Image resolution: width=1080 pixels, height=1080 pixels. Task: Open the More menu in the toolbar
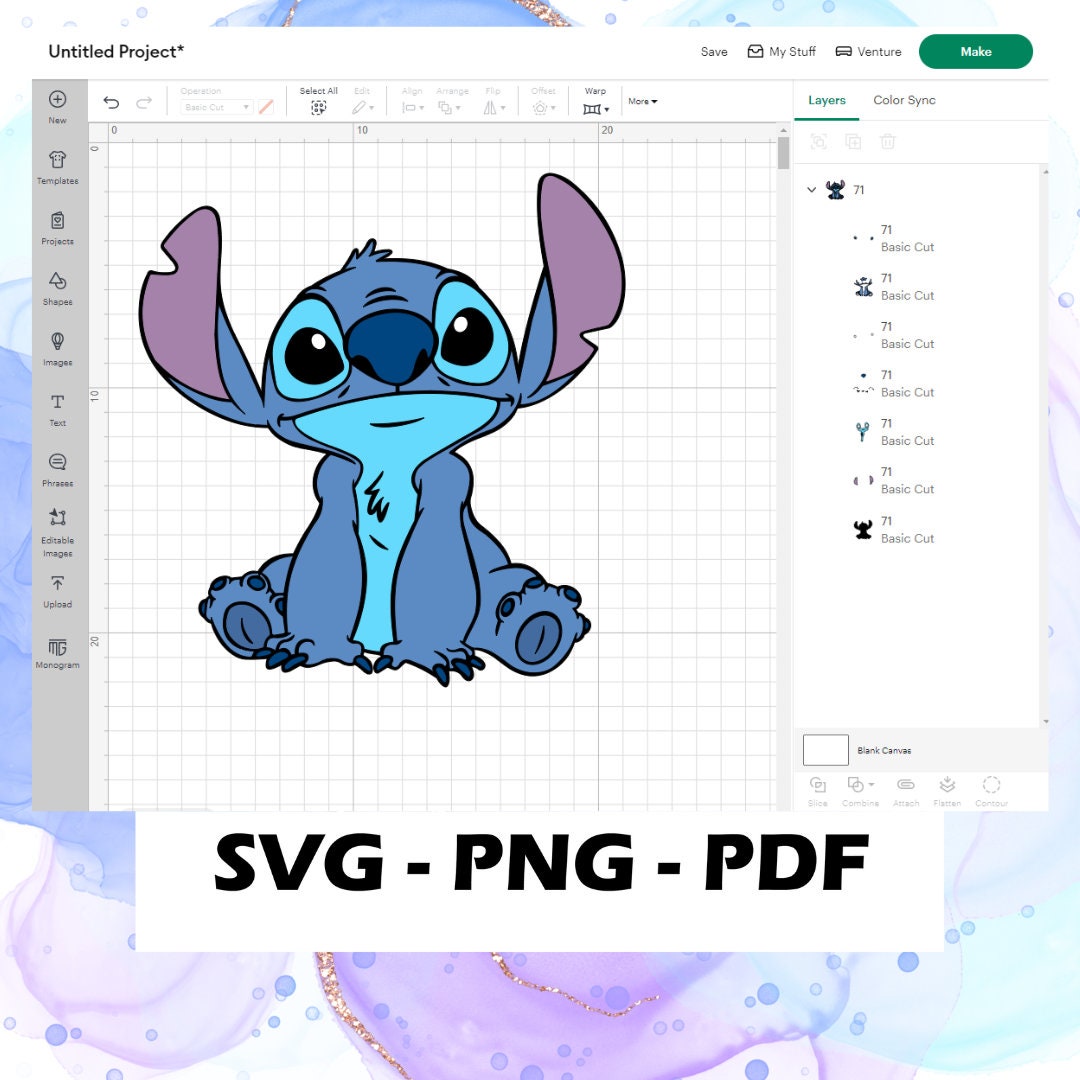point(641,101)
